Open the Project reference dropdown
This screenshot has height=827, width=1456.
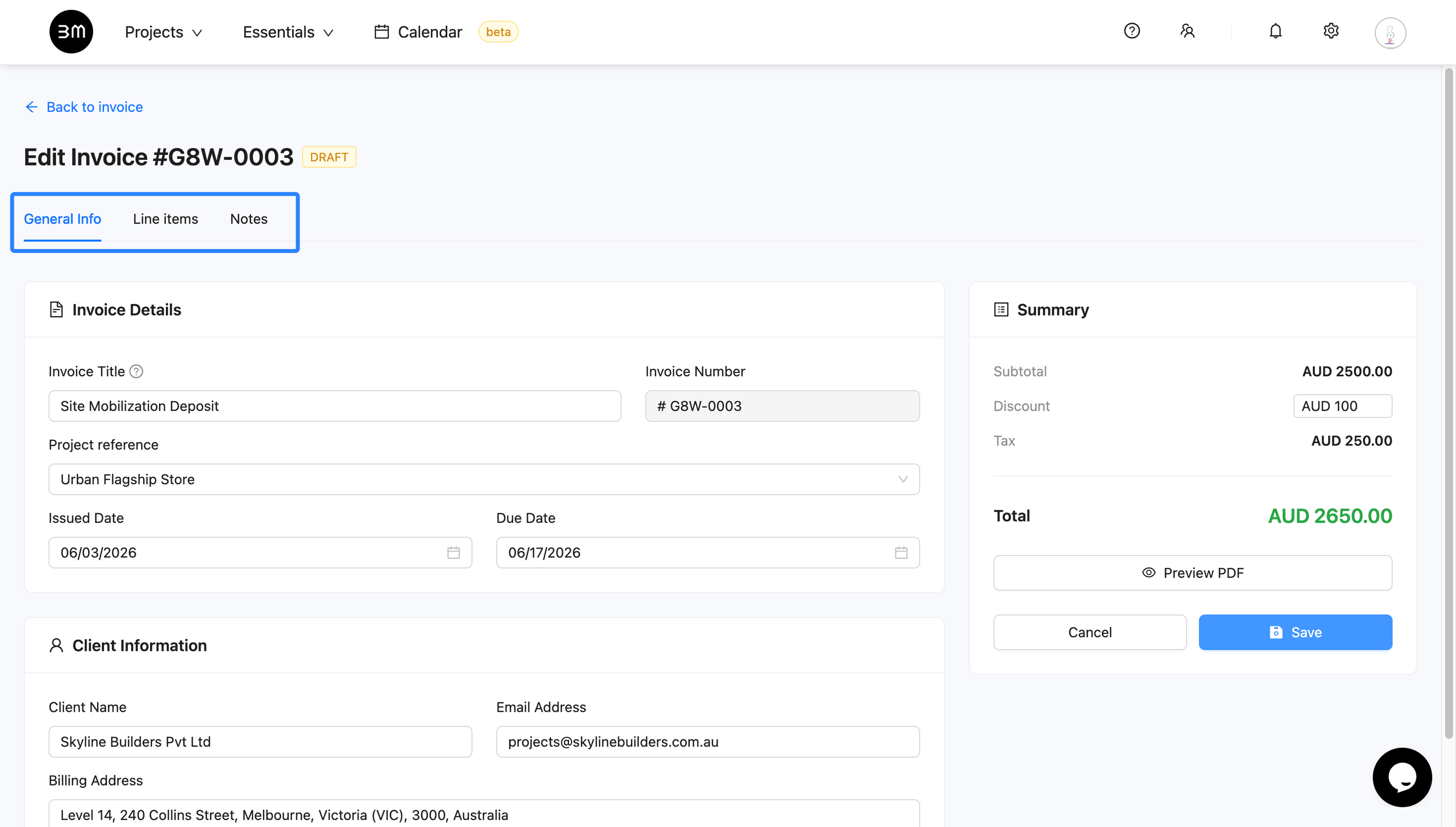[484, 479]
